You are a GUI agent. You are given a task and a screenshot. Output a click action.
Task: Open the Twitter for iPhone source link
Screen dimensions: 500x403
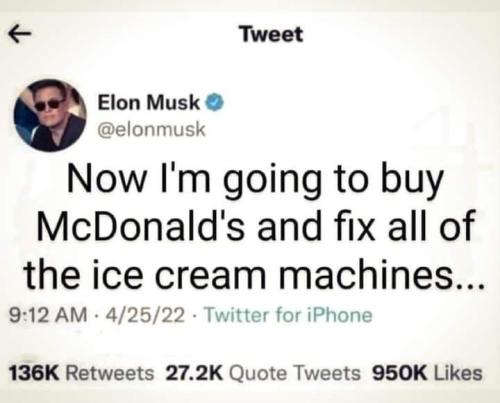pos(288,315)
